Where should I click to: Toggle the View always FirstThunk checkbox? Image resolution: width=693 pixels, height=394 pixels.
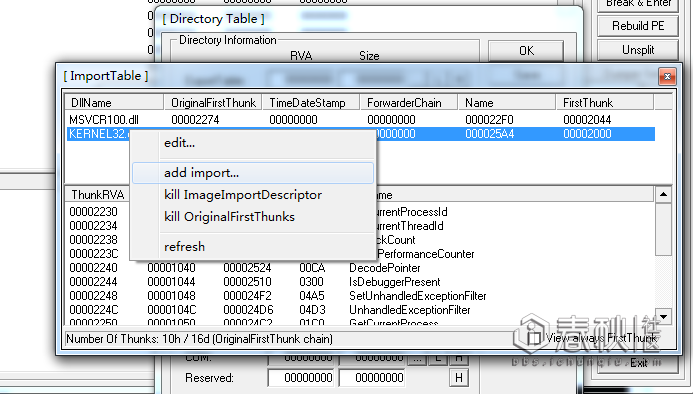(533, 338)
